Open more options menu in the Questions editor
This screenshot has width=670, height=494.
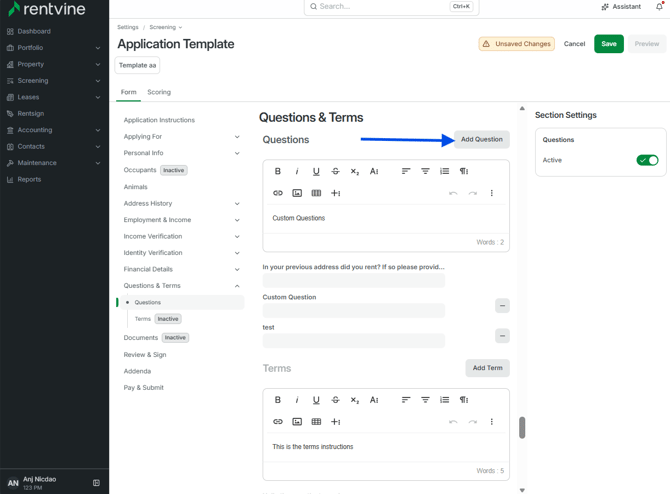click(x=491, y=193)
